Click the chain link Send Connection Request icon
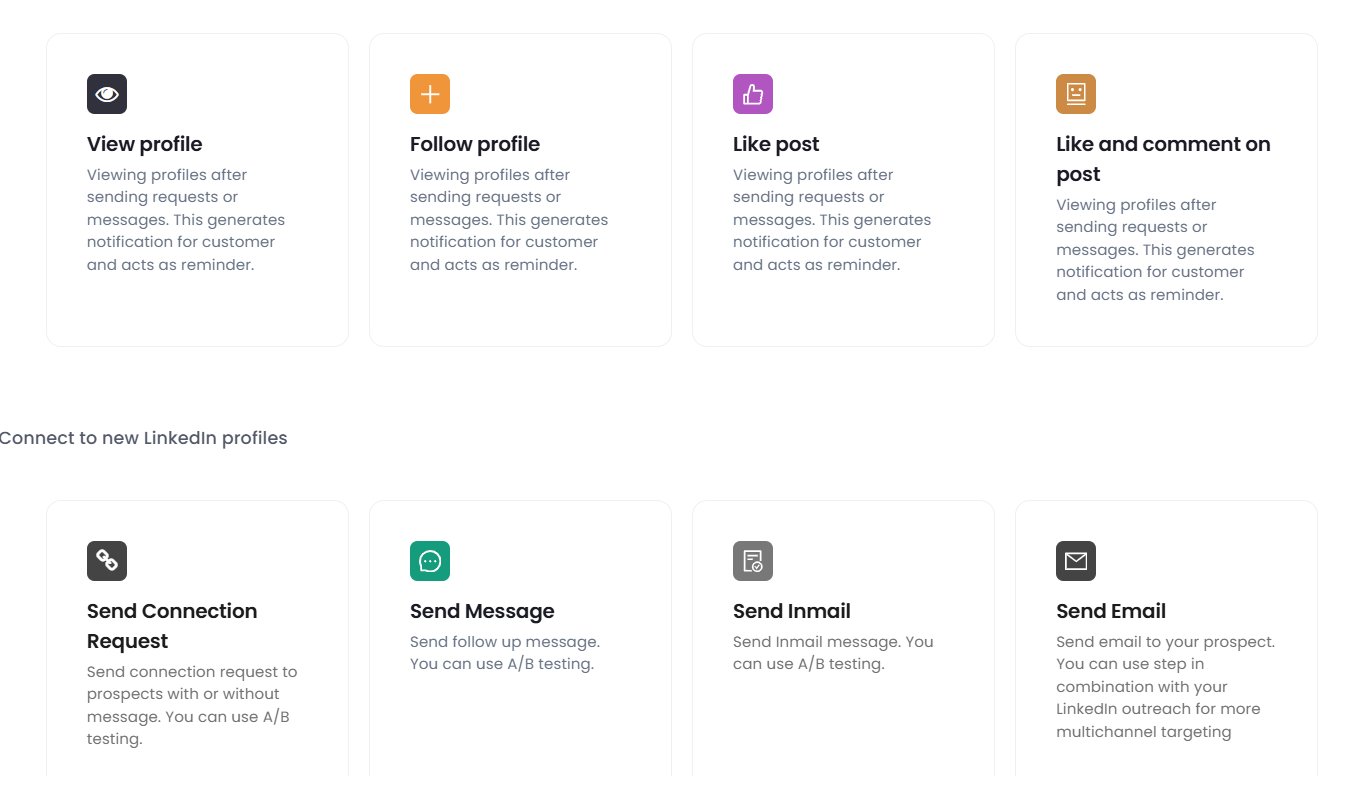Viewport: 1364px width, 799px height. pyautogui.click(x=107, y=561)
